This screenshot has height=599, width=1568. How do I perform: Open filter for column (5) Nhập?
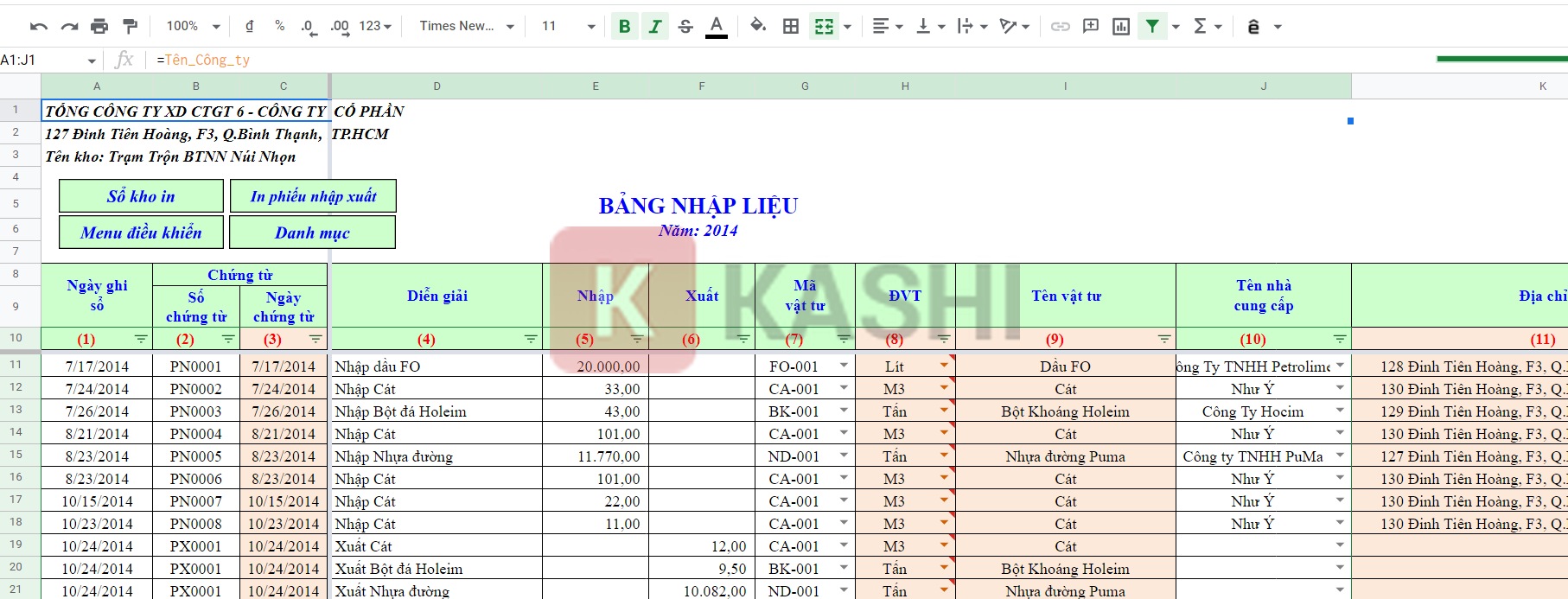tap(637, 339)
